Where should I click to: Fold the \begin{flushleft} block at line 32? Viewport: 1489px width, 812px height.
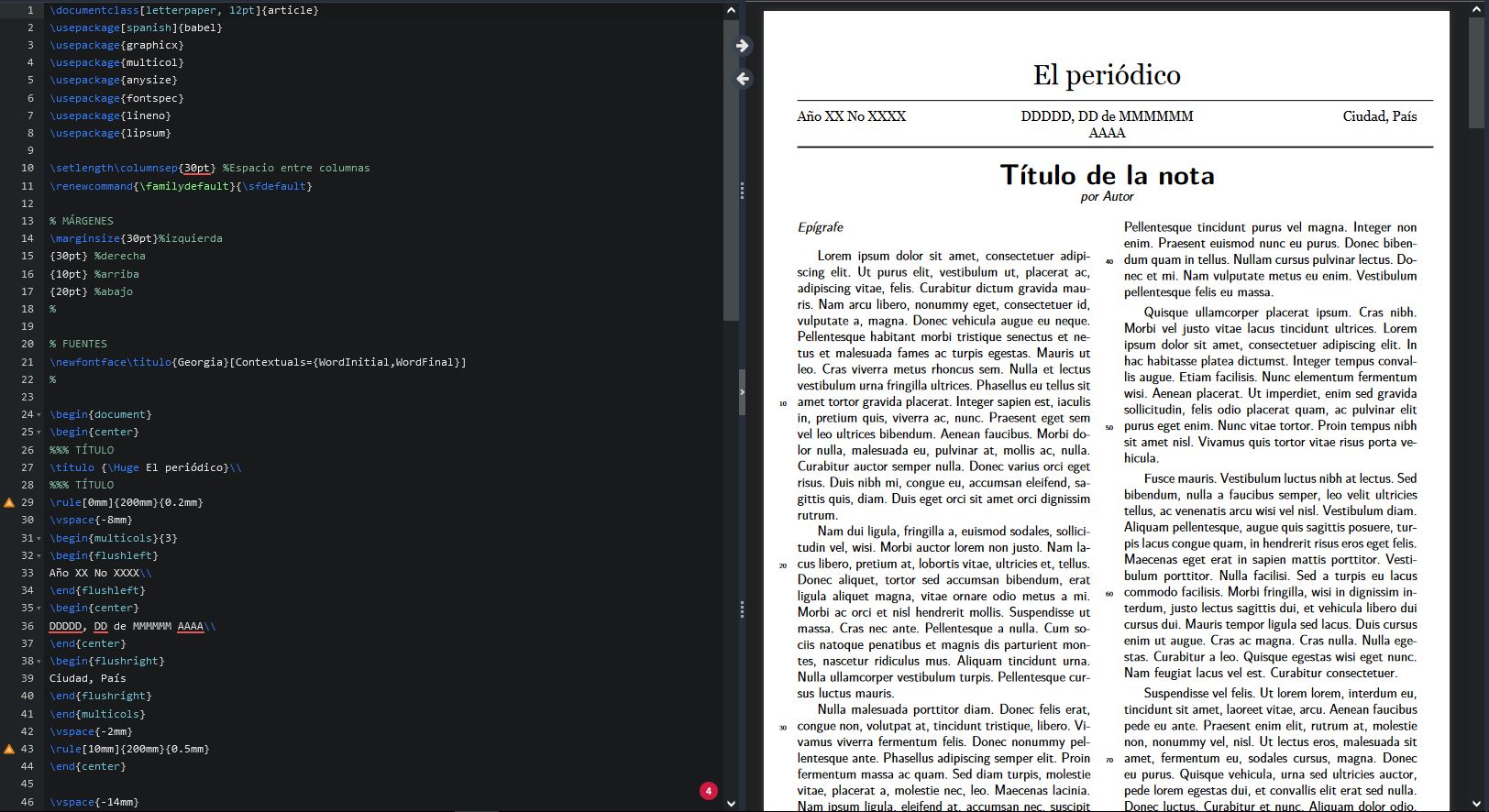click(39, 555)
